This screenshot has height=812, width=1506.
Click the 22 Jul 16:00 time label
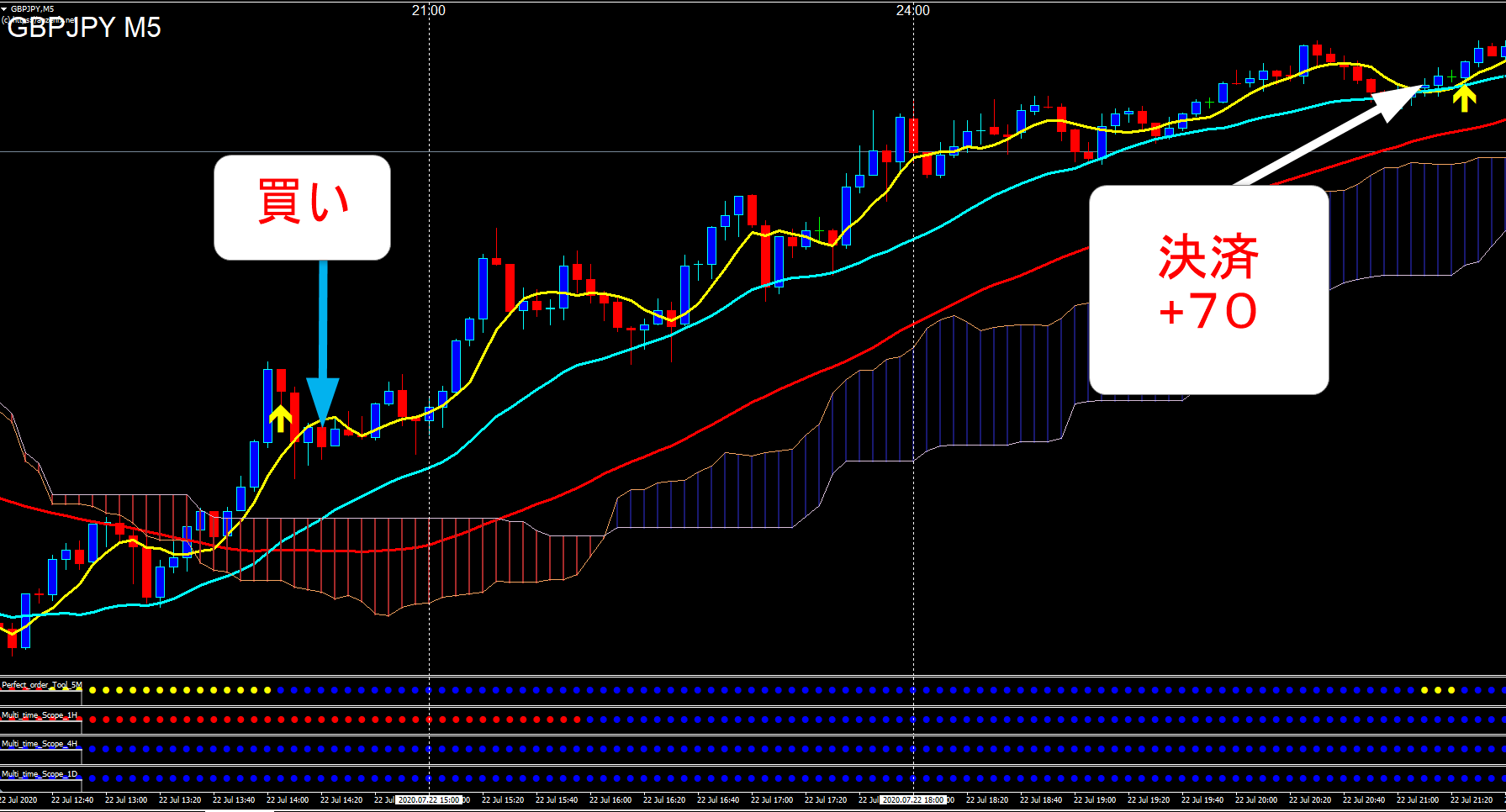(610, 800)
